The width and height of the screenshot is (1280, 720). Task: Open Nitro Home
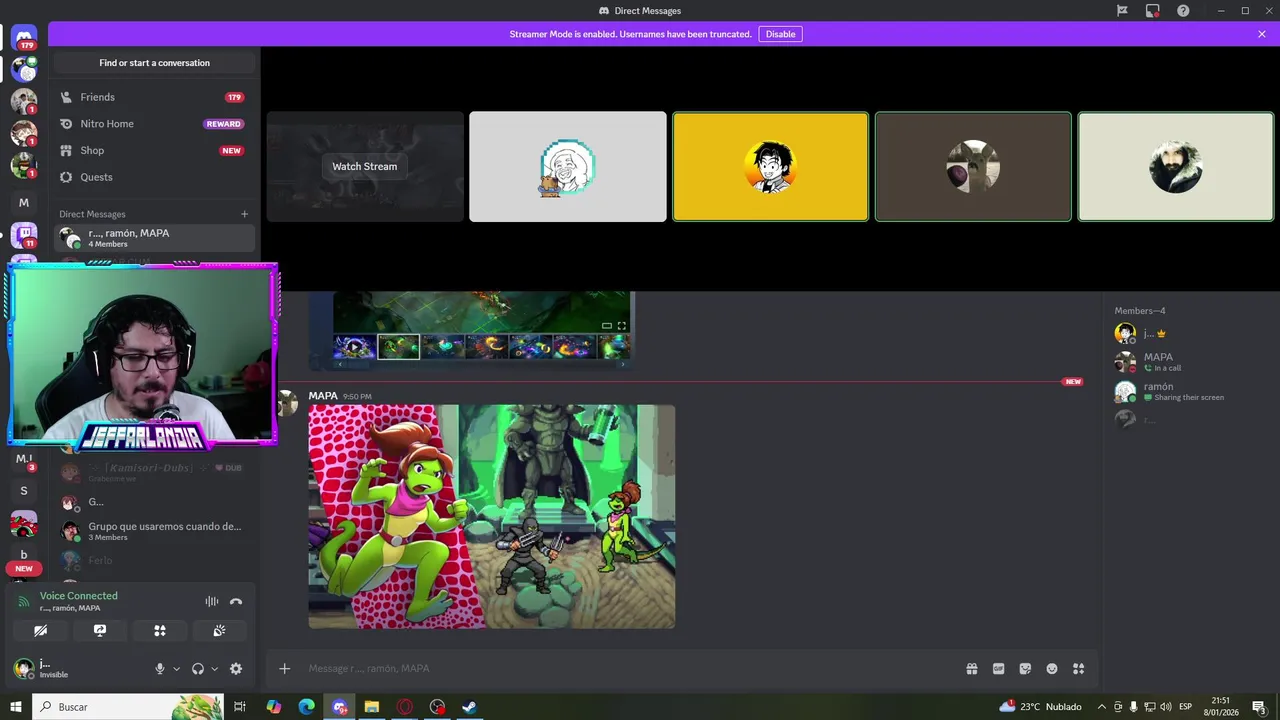click(x=154, y=124)
